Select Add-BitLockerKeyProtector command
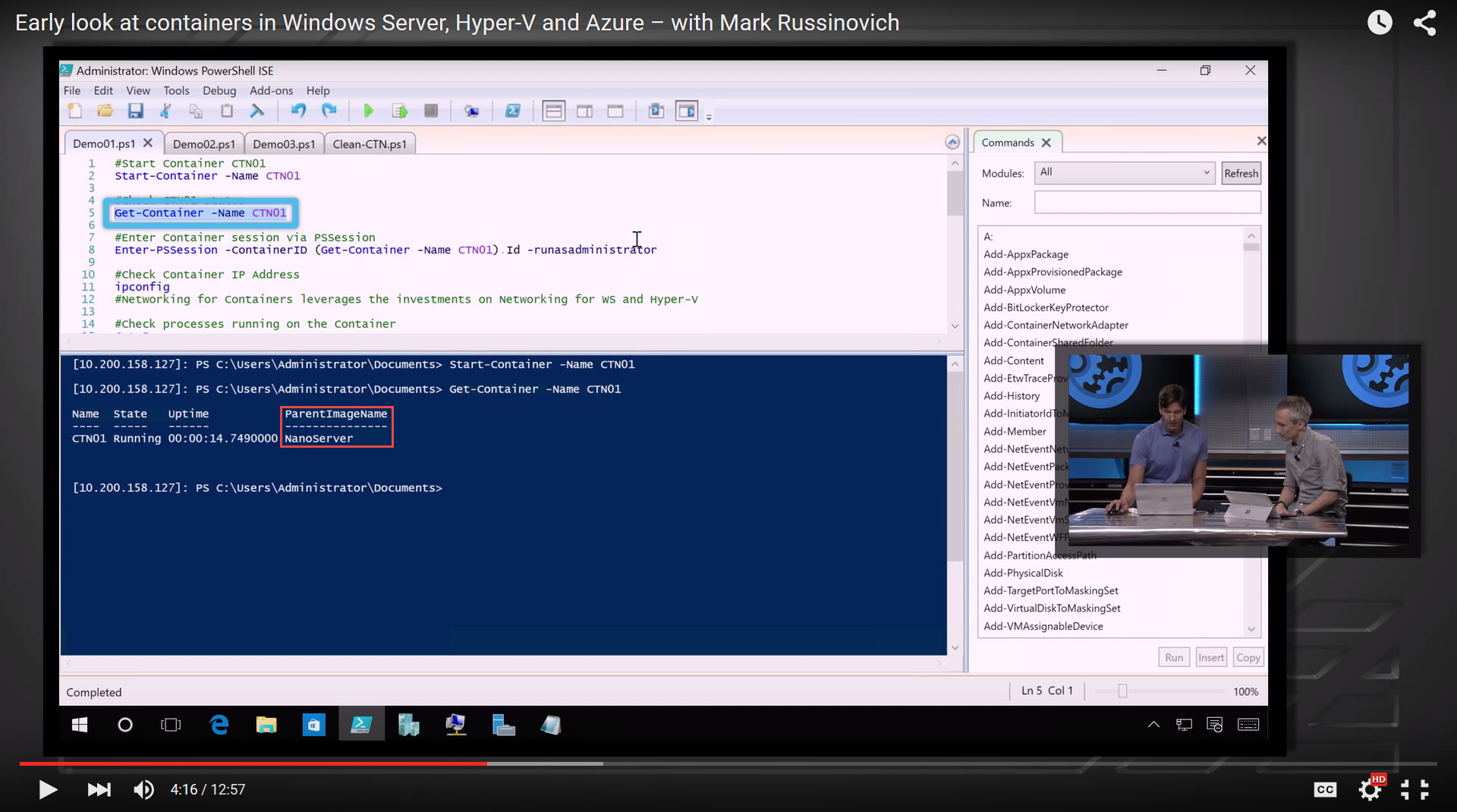The image size is (1457, 812). (1046, 307)
